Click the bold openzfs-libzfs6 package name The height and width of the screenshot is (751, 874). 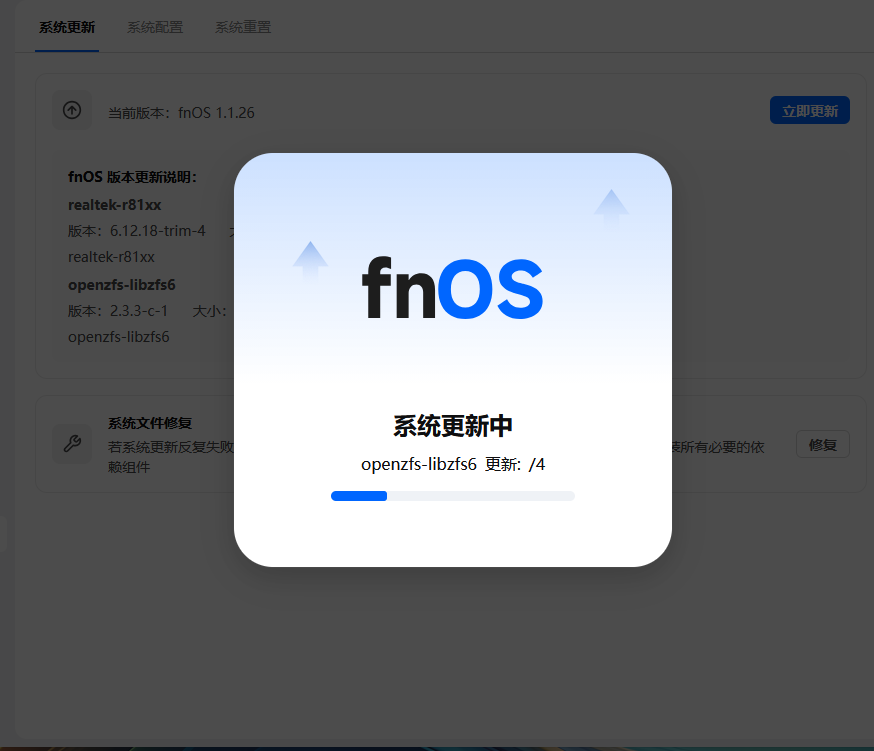click(x=122, y=285)
